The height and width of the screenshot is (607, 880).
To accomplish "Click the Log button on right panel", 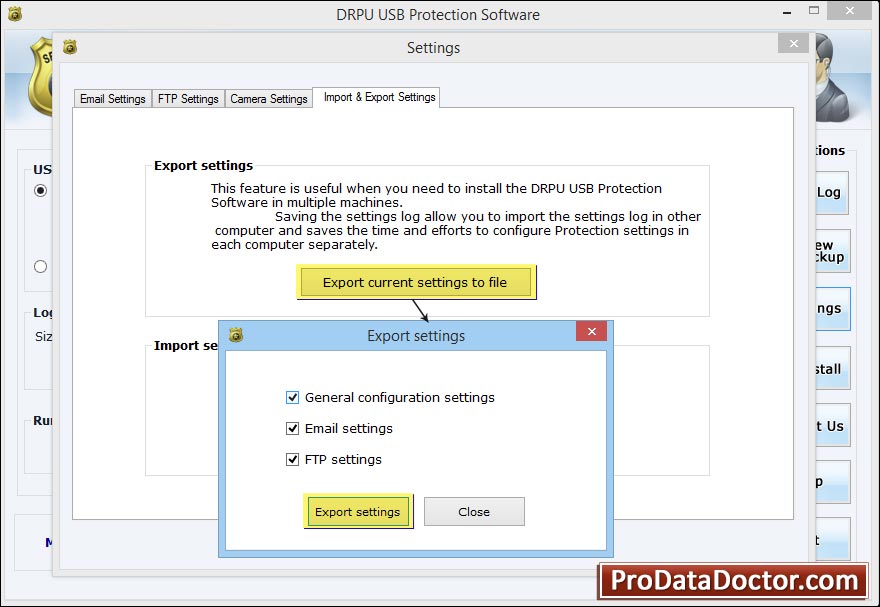I will point(831,193).
